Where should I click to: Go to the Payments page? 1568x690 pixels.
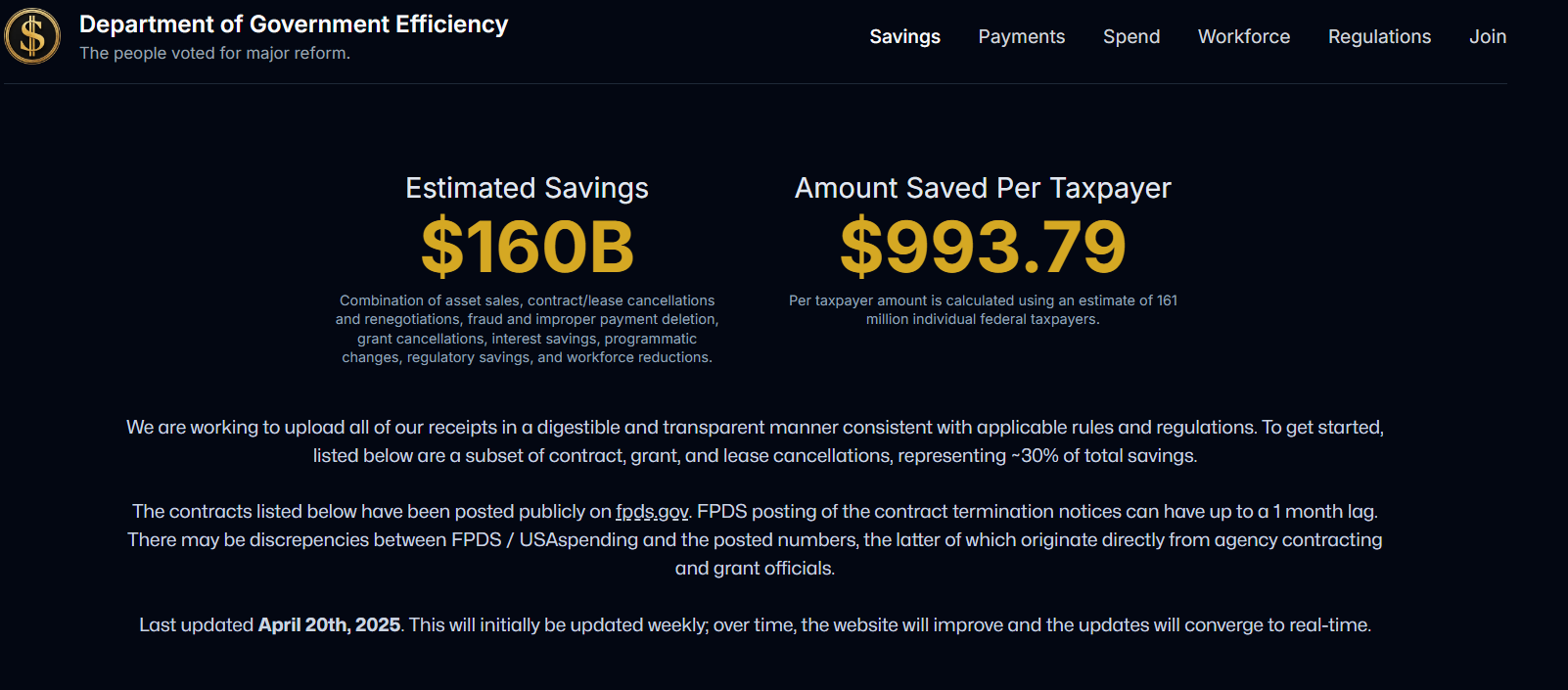click(1021, 37)
